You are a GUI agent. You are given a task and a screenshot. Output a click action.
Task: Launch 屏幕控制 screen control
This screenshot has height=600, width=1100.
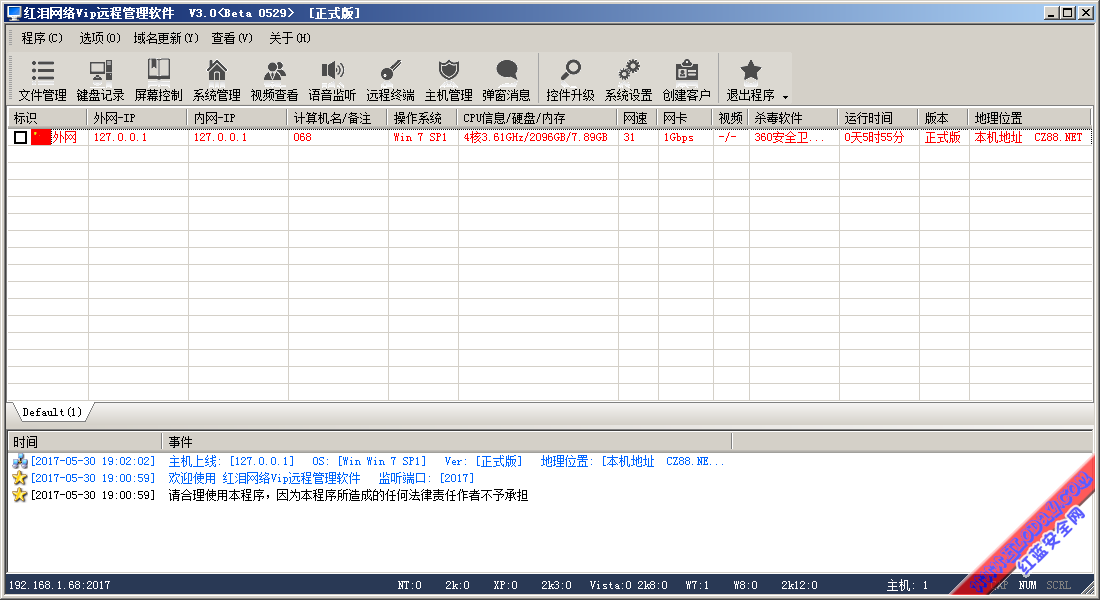tap(159, 80)
